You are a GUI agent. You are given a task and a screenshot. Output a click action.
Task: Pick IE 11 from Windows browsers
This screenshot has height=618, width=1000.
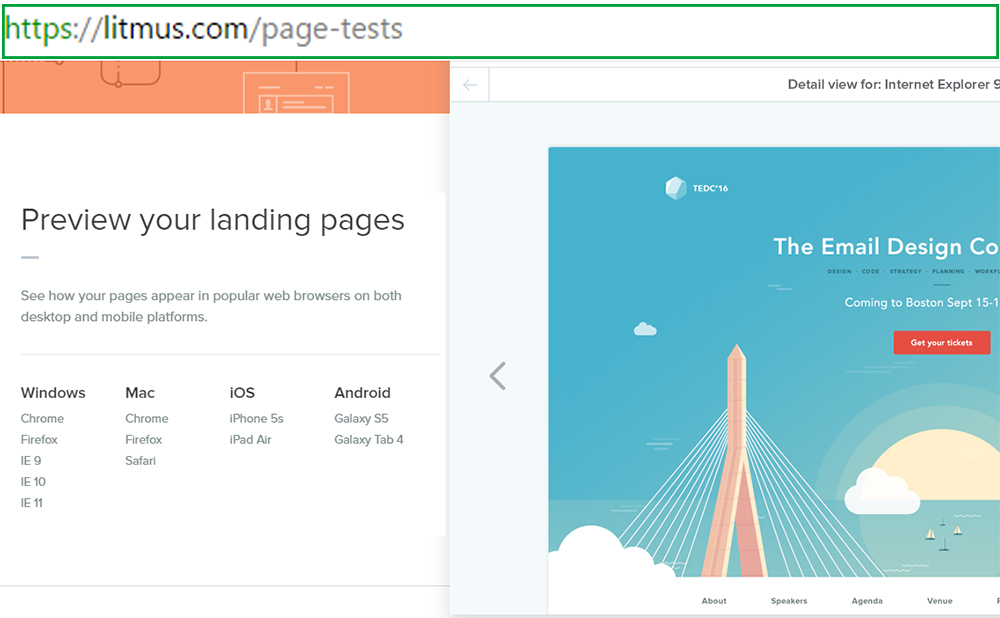[x=32, y=503]
